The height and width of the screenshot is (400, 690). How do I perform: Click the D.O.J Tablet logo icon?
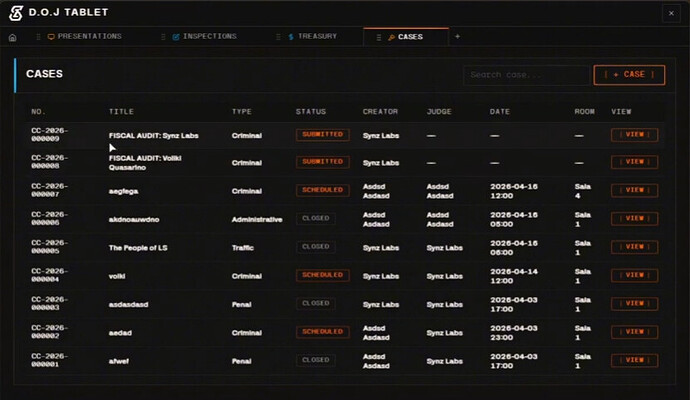click(x=16, y=13)
